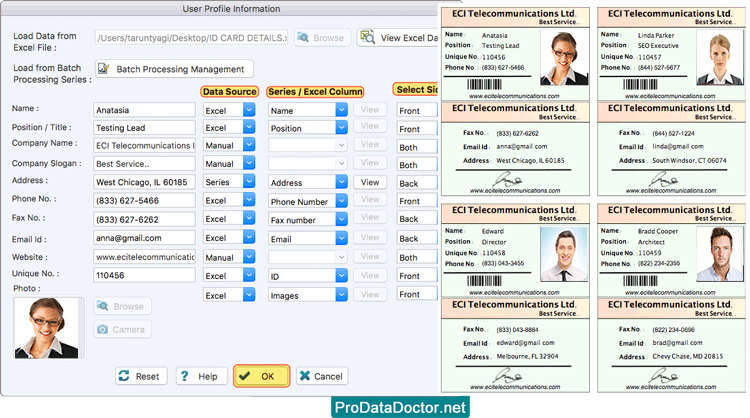Click the Excel file path field
750x418 pixels.
pos(191,38)
